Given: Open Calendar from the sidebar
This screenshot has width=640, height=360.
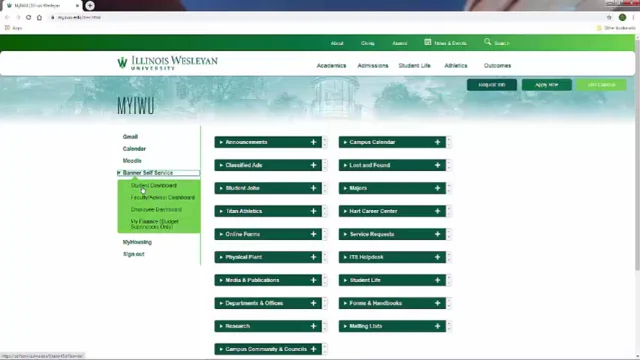Looking at the screenshot, I should pos(134,149).
